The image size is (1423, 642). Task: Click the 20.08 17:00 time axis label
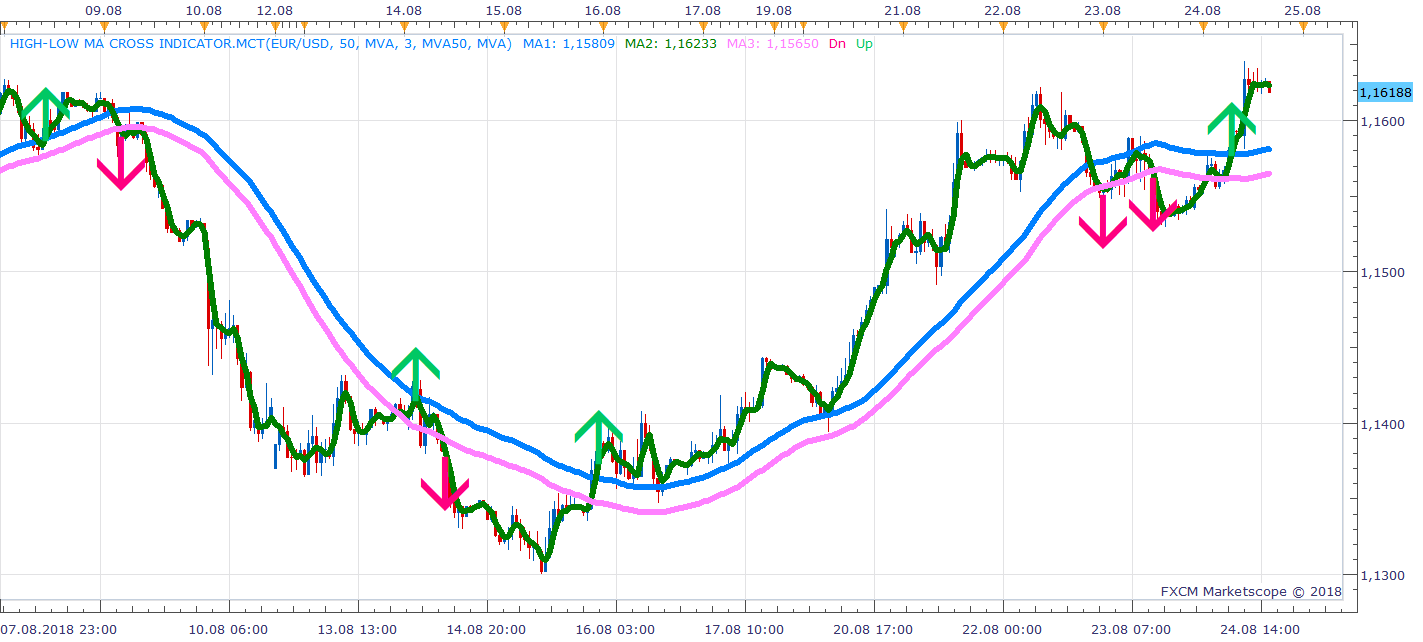click(x=874, y=629)
